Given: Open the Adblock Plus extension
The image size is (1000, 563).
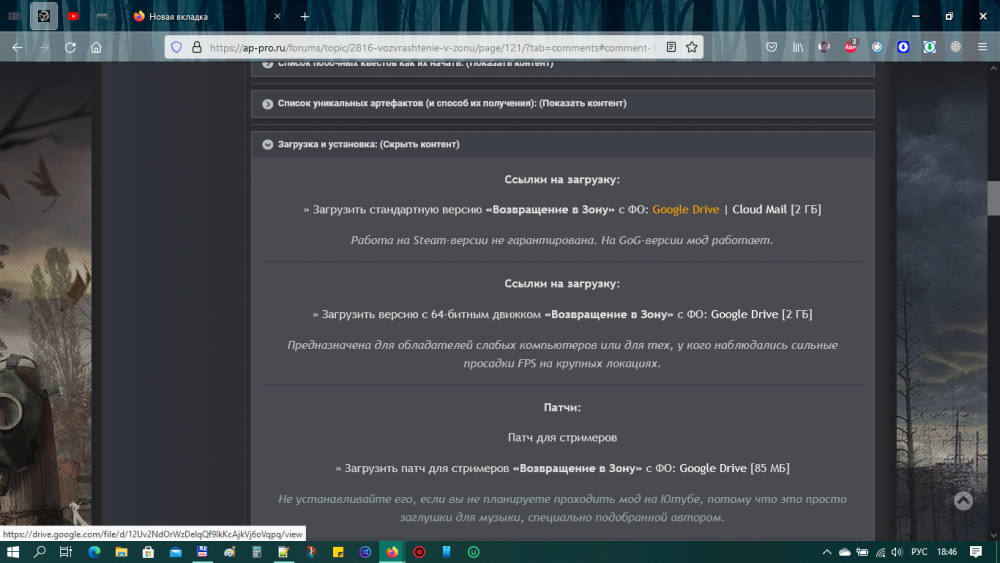Looking at the screenshot, I should [850, 47].
